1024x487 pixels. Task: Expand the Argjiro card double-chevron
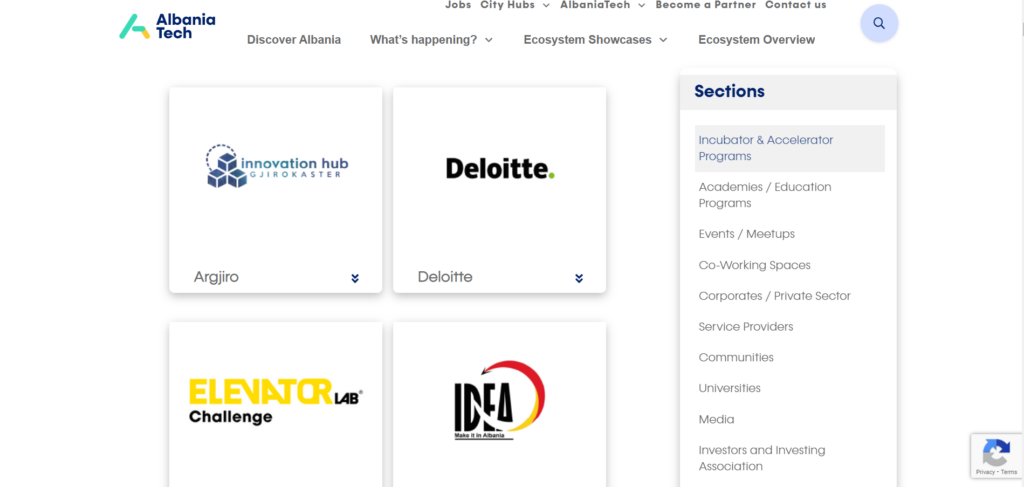355,278
